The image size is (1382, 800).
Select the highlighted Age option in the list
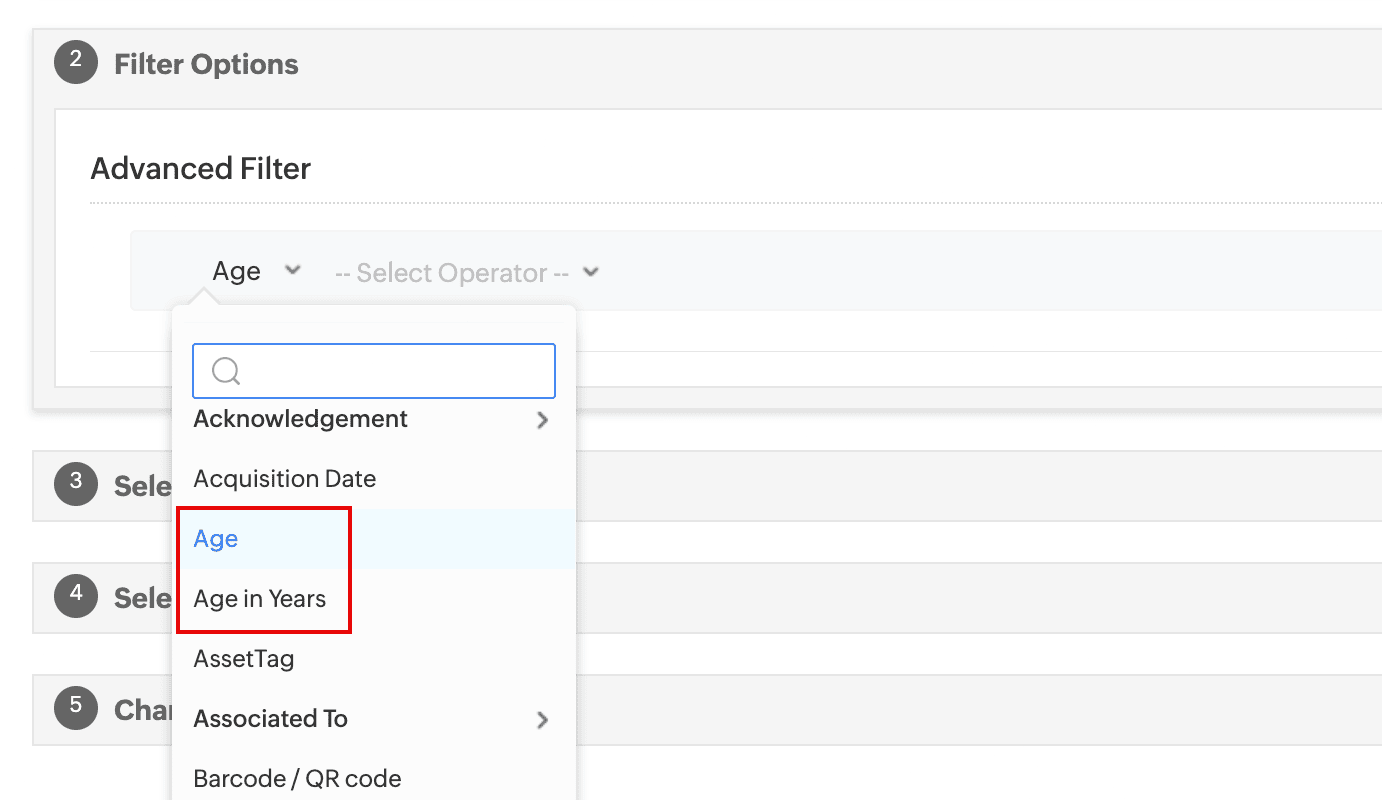tap(216, 539)
